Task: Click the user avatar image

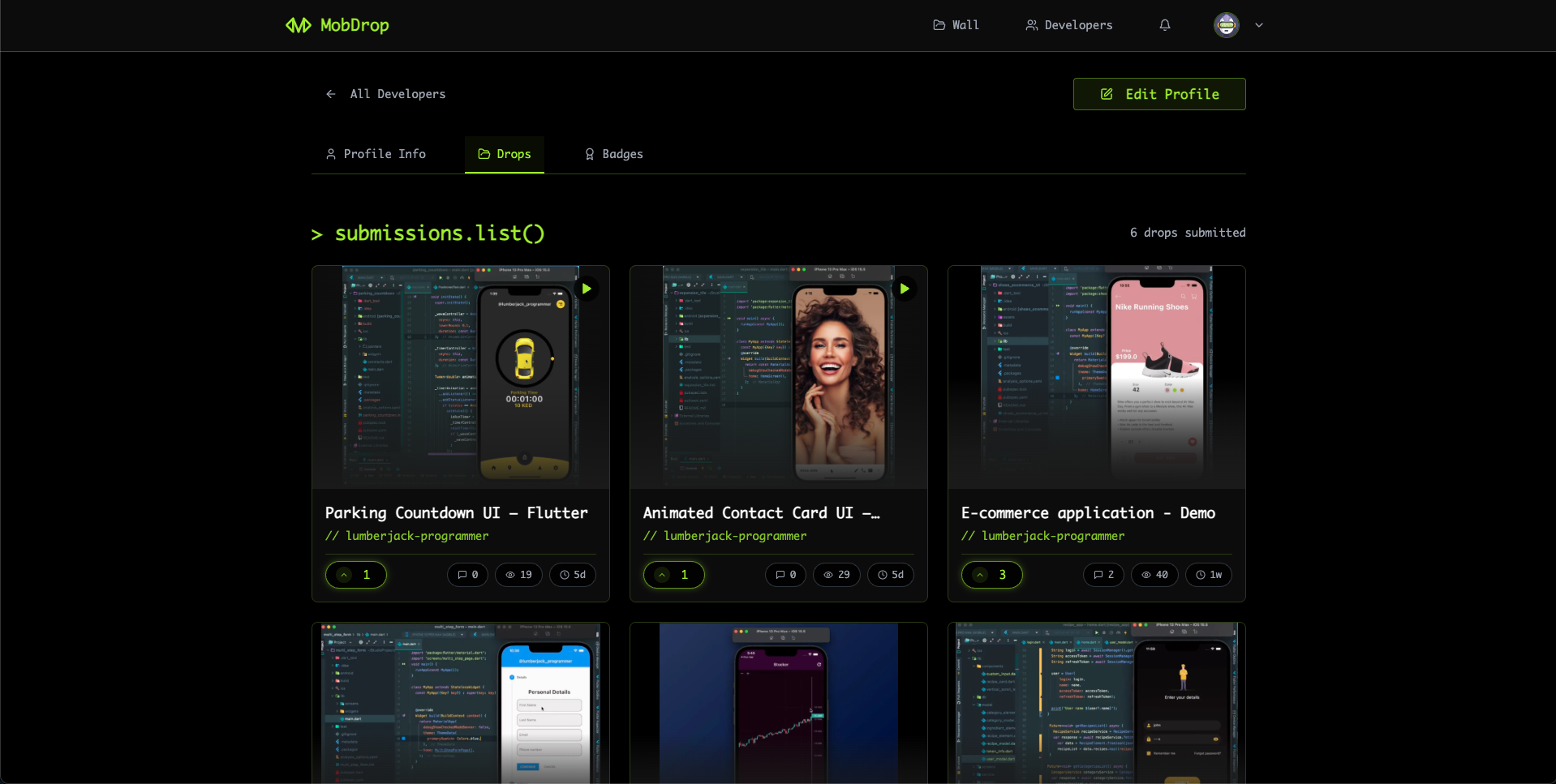Action: (x=1227, y=25)
